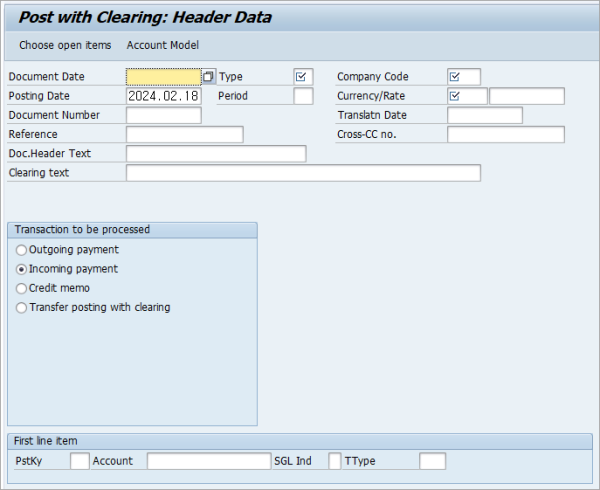Select Credit memo radio button
Viewport: 600px width, 490px height.
(x=21, y=288)
